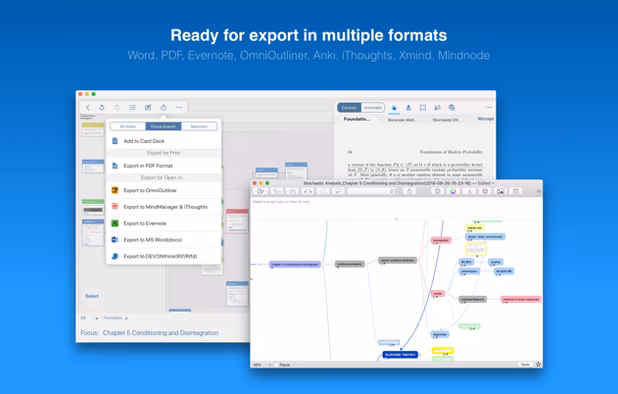The image size is (618, 394).
Task: Open the Brownian Motion document tab
Action: tap(402, 120)
